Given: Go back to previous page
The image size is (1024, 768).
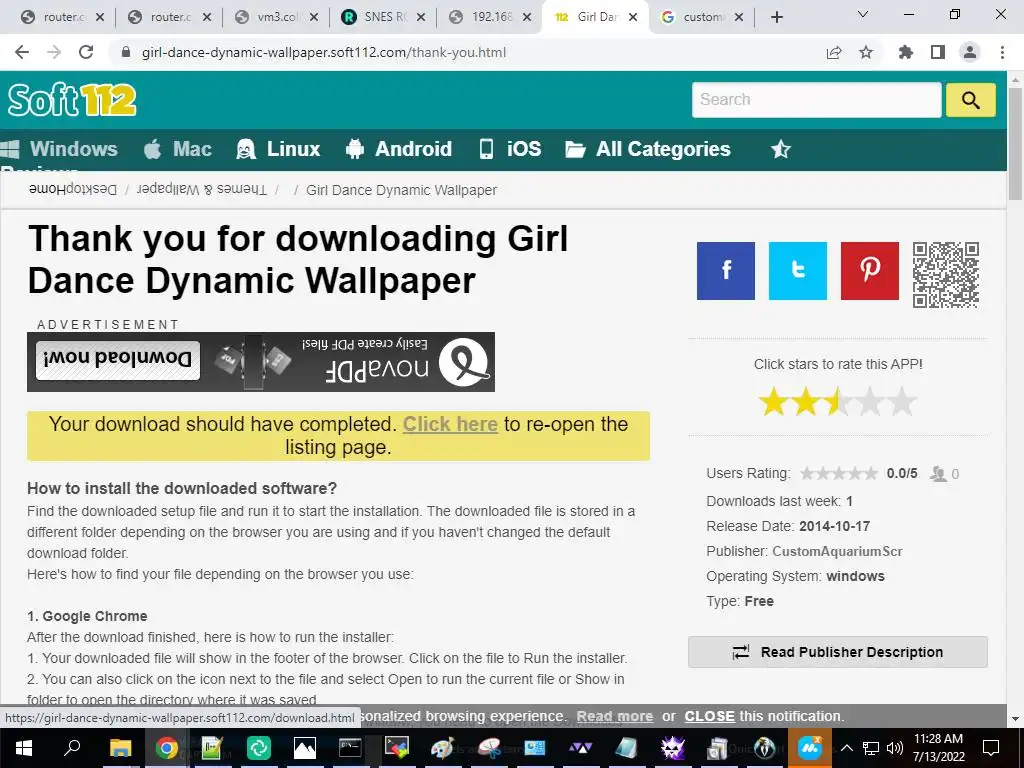Looking at the screenshot, I should pos(22,52).
